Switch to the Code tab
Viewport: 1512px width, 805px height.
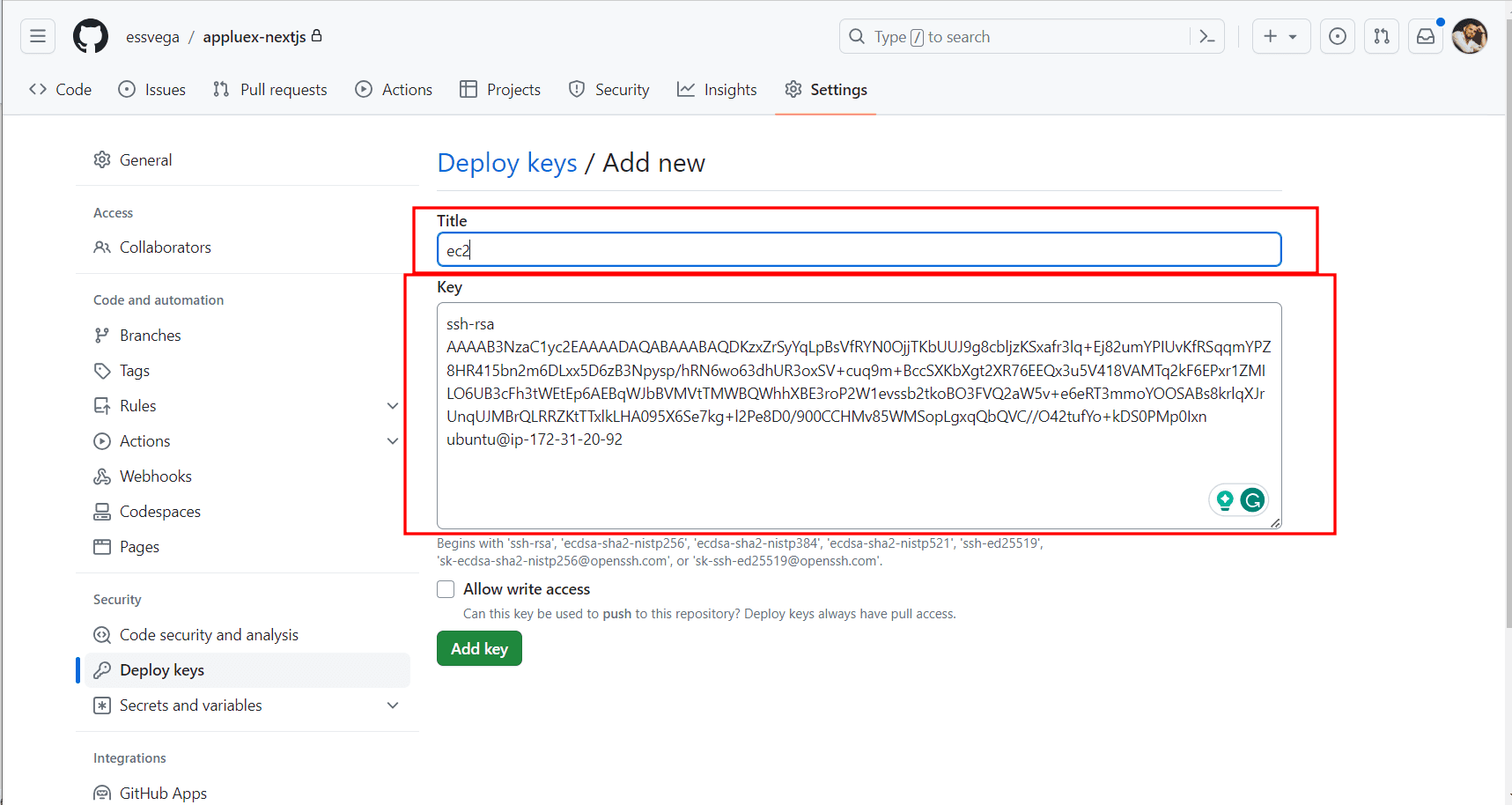[61, 90]
